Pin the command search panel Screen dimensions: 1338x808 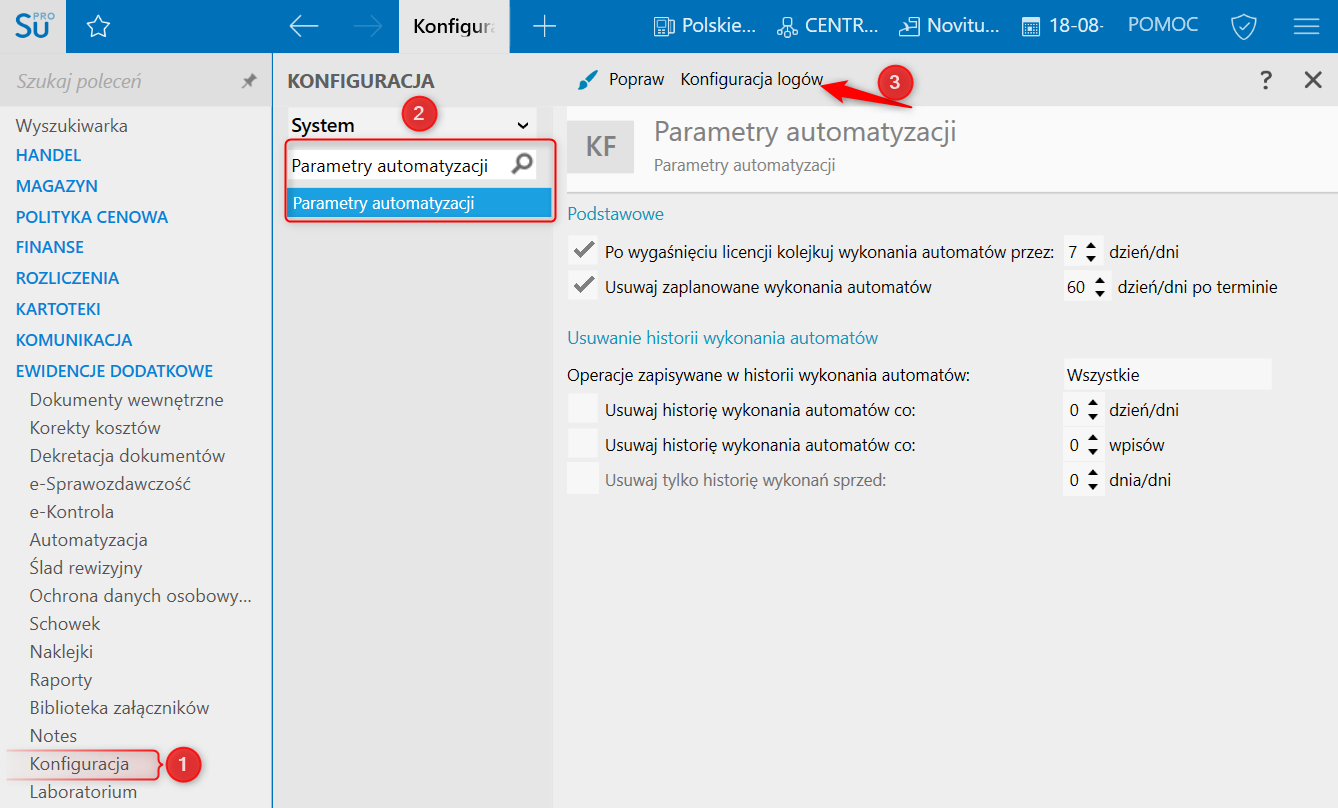[x=249, y=81]
